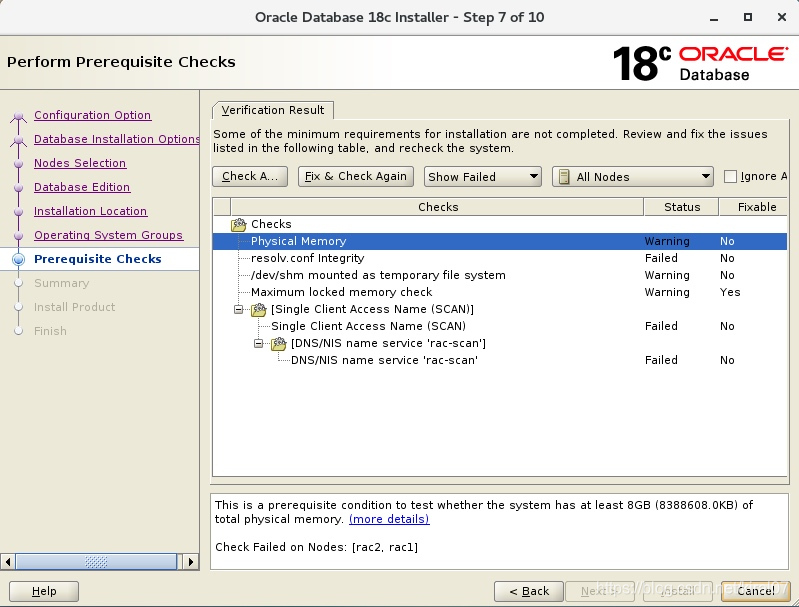Open the more details link
The width and height of the screenshot is (799, 607).
tap(389, 519)
